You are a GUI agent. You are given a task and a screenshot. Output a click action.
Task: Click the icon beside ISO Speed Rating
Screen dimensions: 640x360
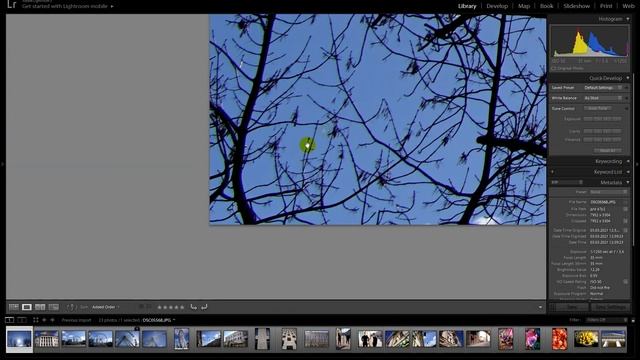pos(625,282)
